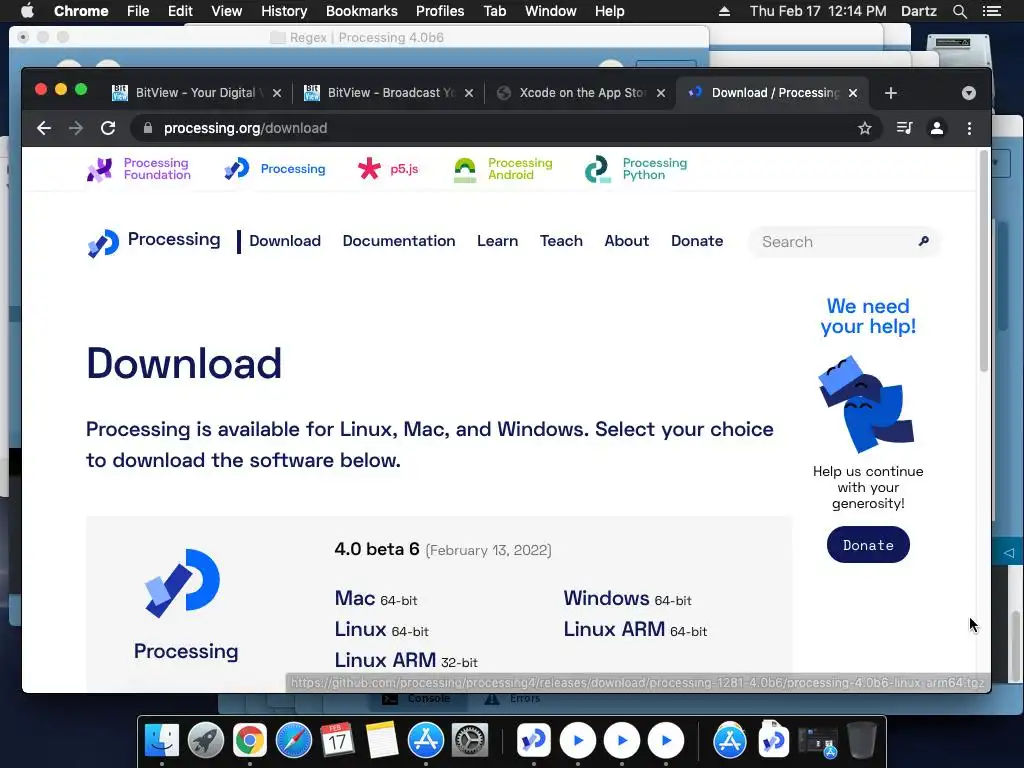This screenshot has width=1024, height=768.
Task: Click the padlock site info icon
Action: point(148,128)
